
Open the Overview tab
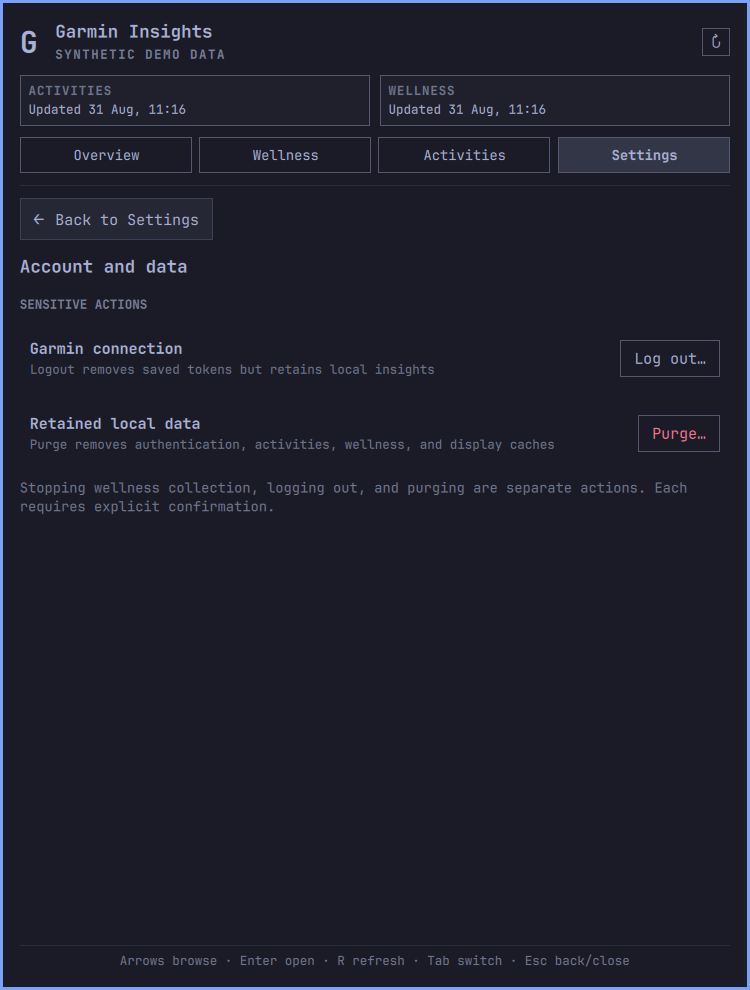tap(106, 155)
